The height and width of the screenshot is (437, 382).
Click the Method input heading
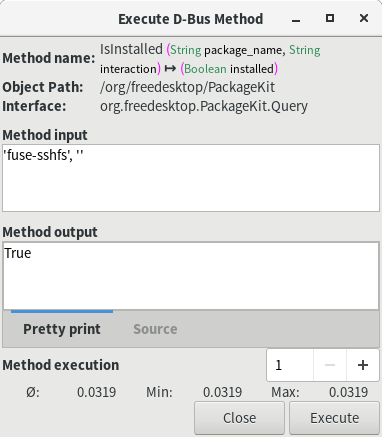click(45, 135)
